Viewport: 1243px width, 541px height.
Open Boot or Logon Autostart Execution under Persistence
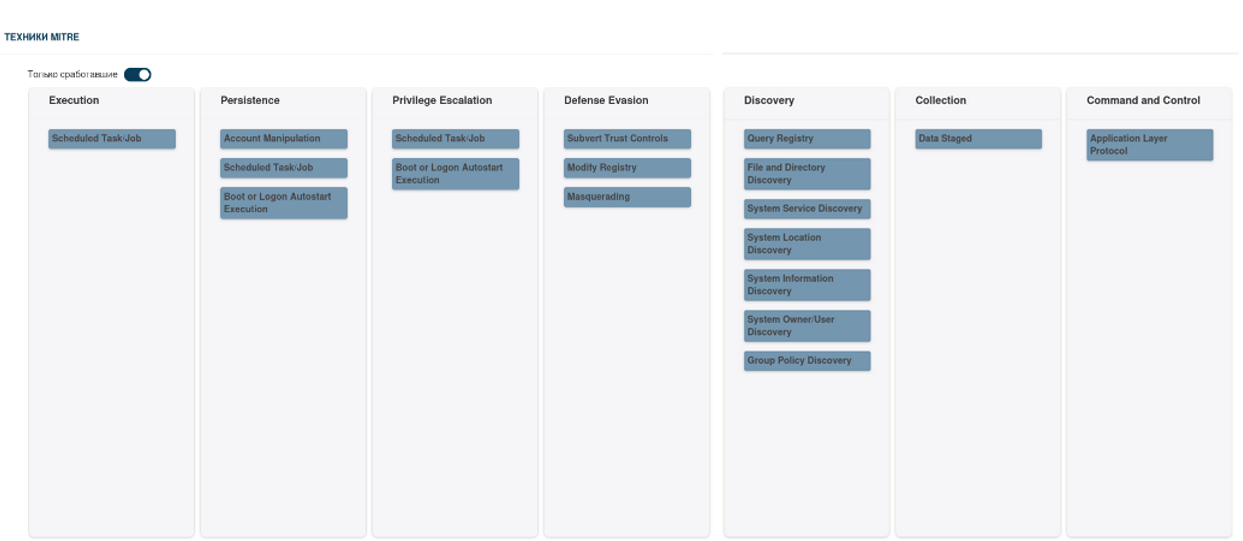click(x=284, y=203)
